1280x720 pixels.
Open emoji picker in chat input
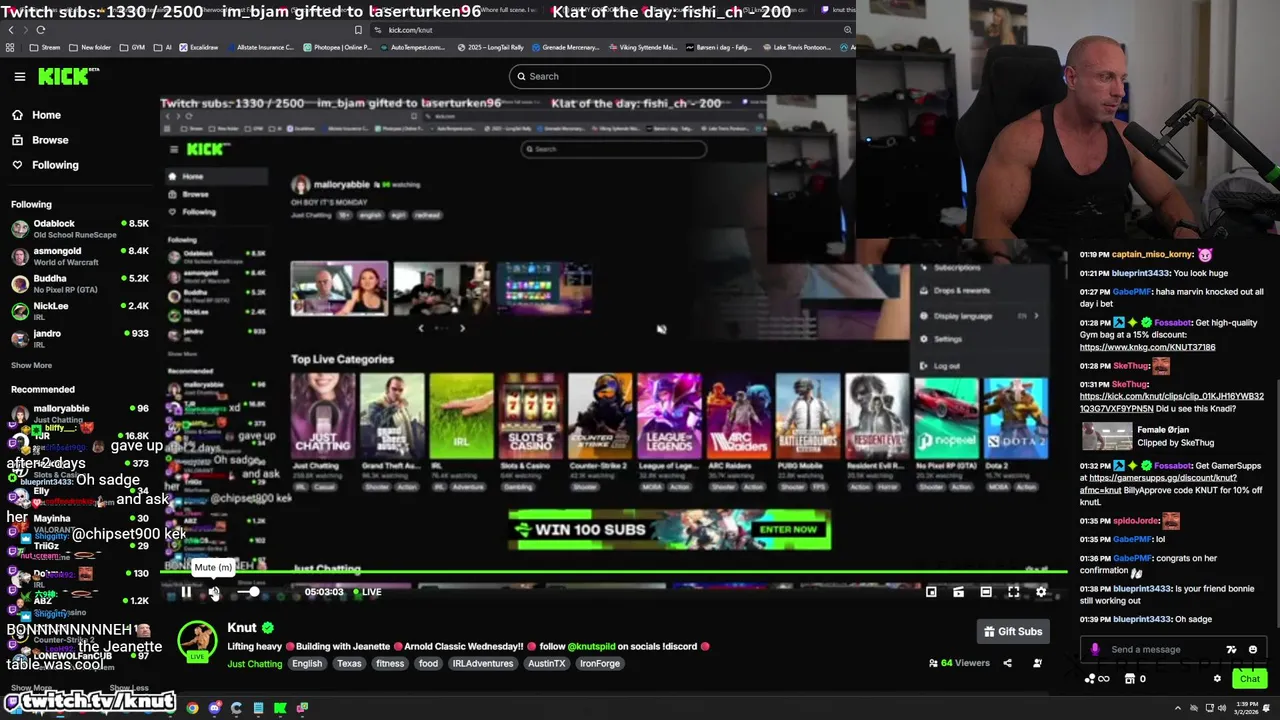click(x=1253, y=650)
